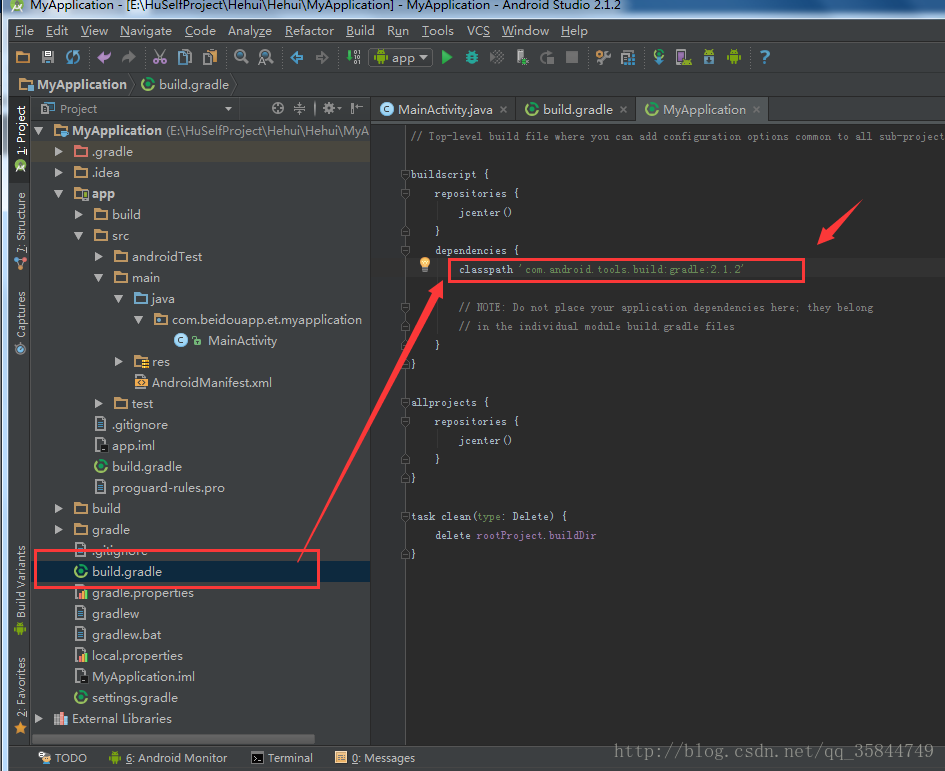This screenshot has height=771, width=945.
Task: Collapse the MyApplication root node
Action: pyautogui.click(x=40, y=131)
